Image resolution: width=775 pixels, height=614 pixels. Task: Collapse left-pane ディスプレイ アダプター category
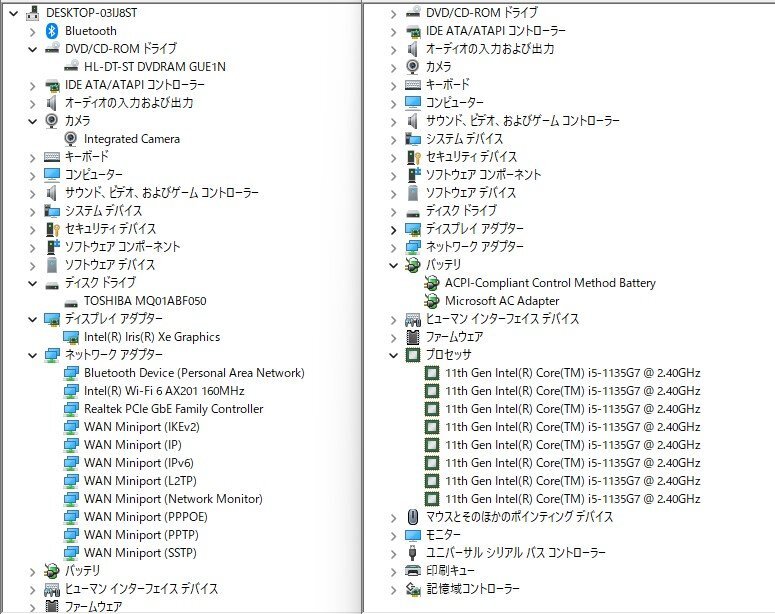[33, 319]
